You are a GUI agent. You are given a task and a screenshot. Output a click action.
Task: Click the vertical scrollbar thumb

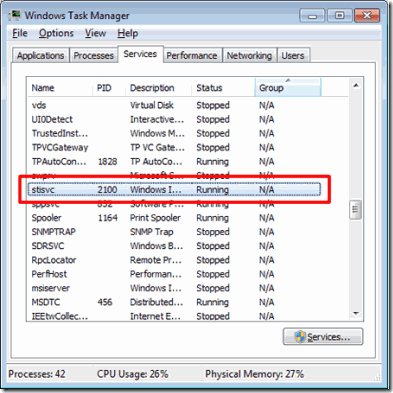pyautogui.click(x=355, y=210)
